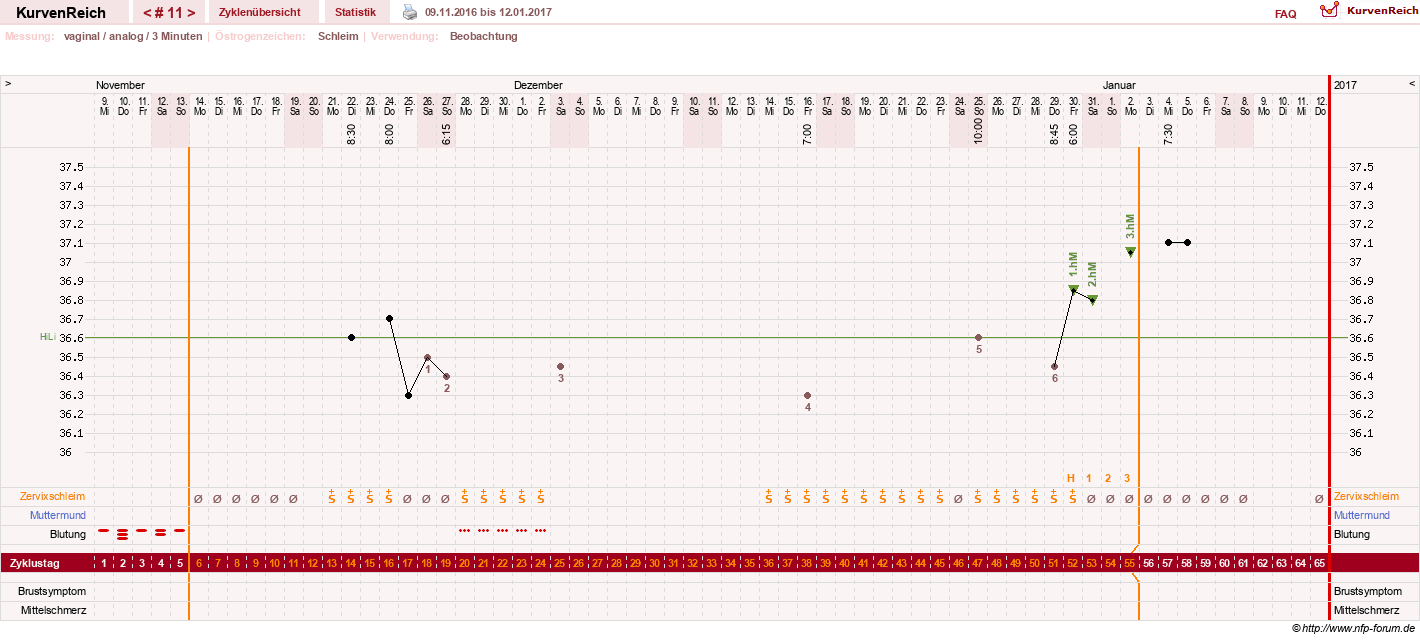Click the left Zervixschleim row label

pos(54,496)
